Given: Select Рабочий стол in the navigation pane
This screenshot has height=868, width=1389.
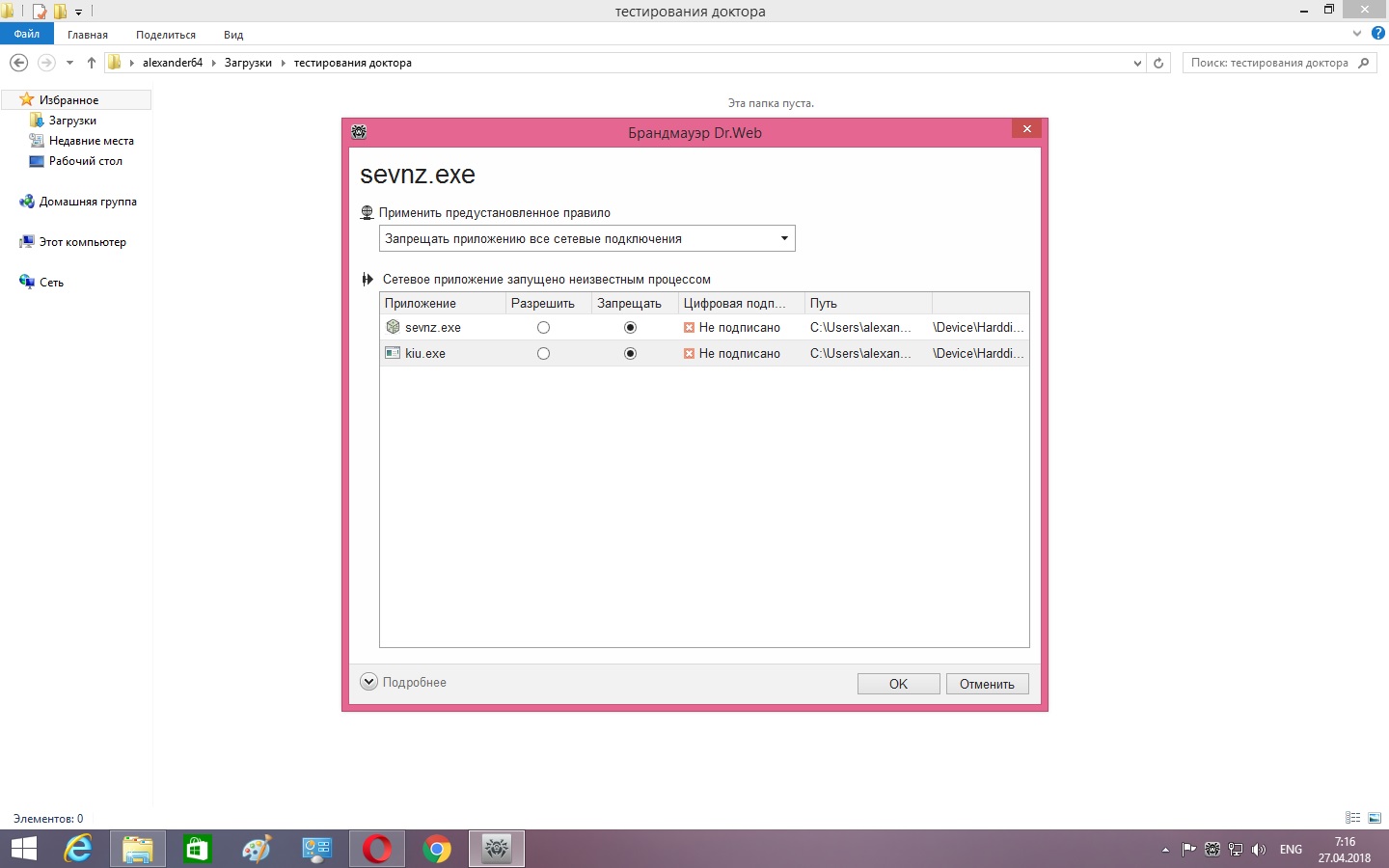Looking at the screenshot, I should pyautogui.click(x=85, y=161).
